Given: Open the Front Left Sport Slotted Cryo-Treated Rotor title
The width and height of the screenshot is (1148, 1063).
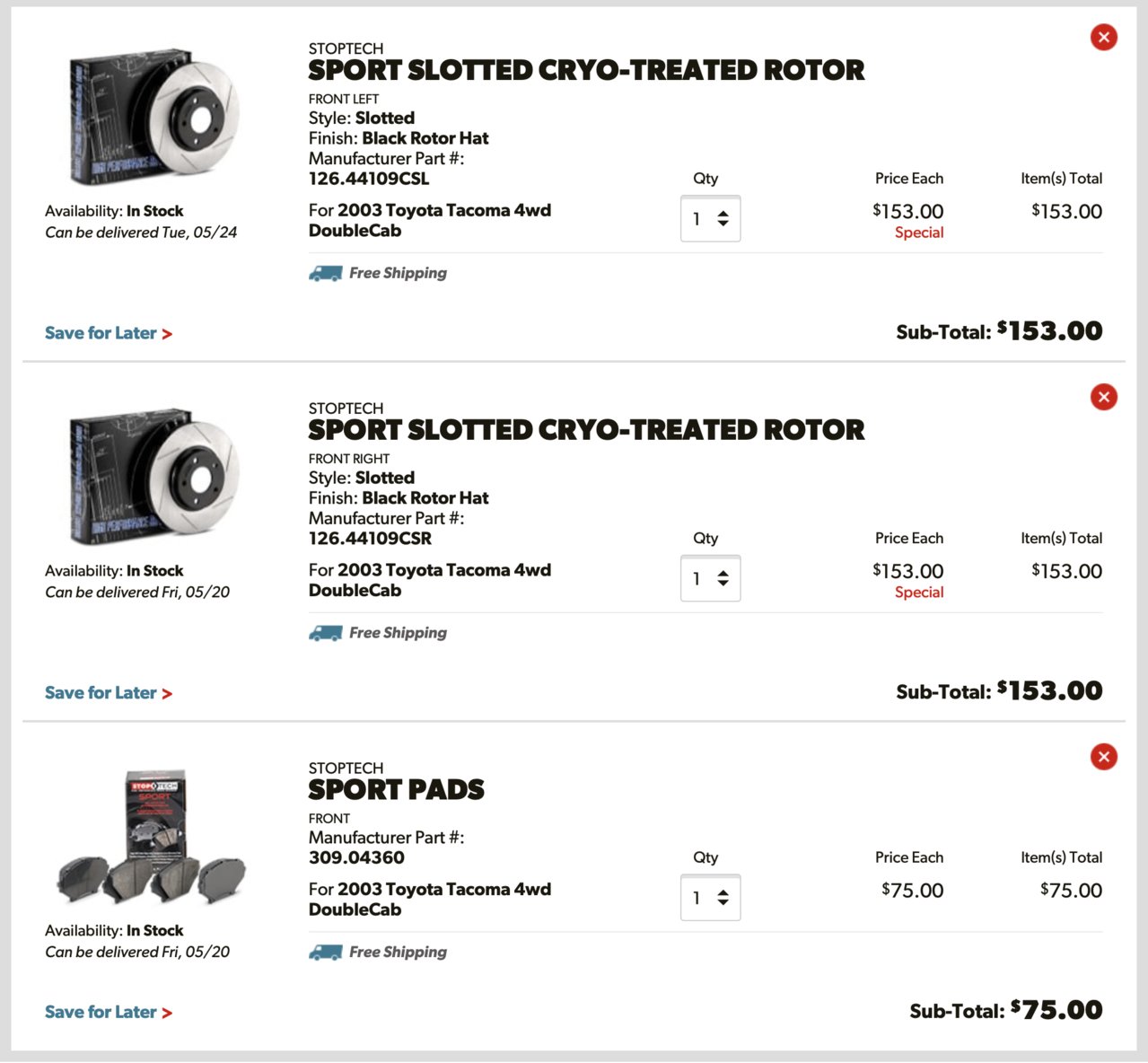Looking at the screenshot, I should point(586,70).
